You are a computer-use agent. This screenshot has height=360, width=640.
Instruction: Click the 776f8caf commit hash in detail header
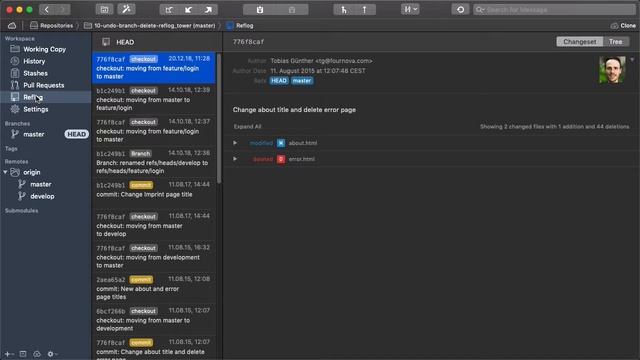[249, 42]
